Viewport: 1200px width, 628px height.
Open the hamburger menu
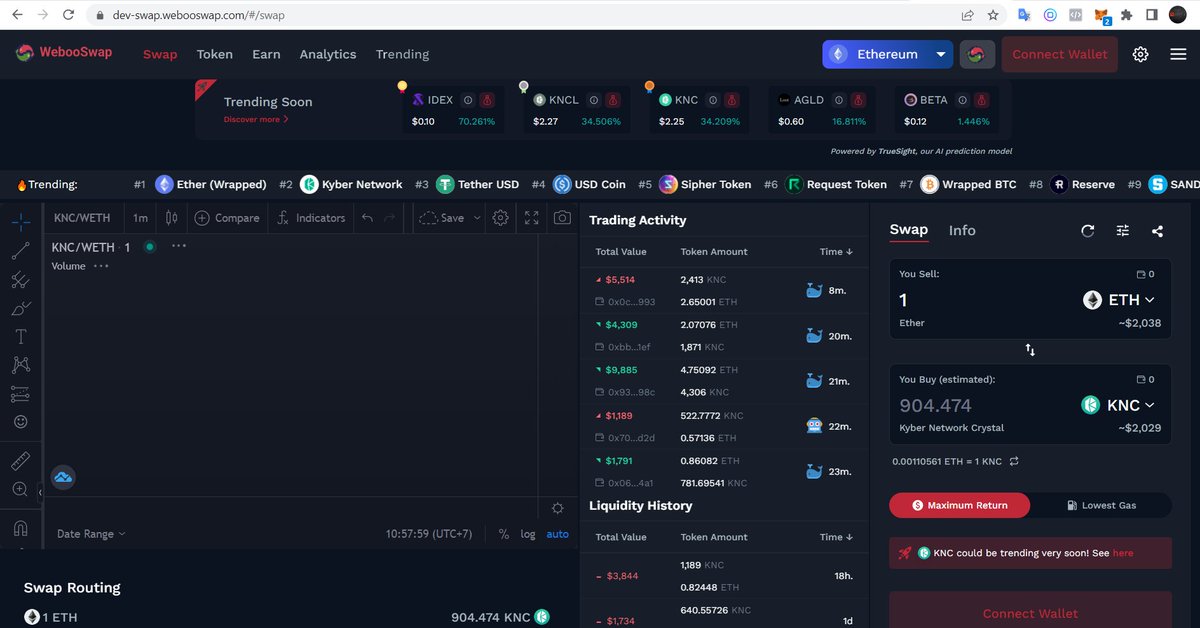pyautogui.click(x=1178, y=54)
